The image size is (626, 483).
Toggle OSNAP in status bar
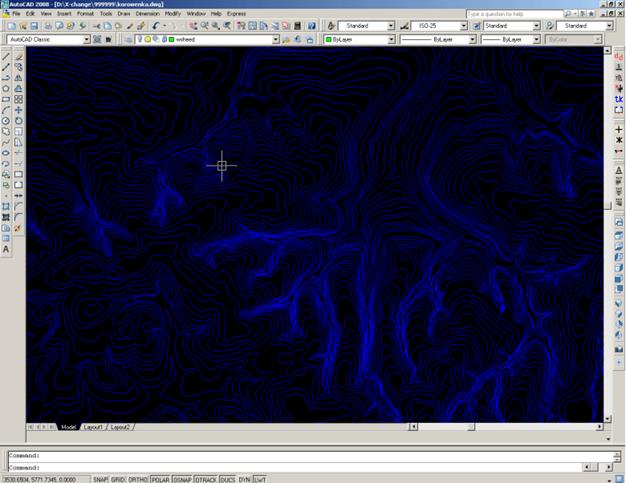pyautogui.click(x=182, y=479)
